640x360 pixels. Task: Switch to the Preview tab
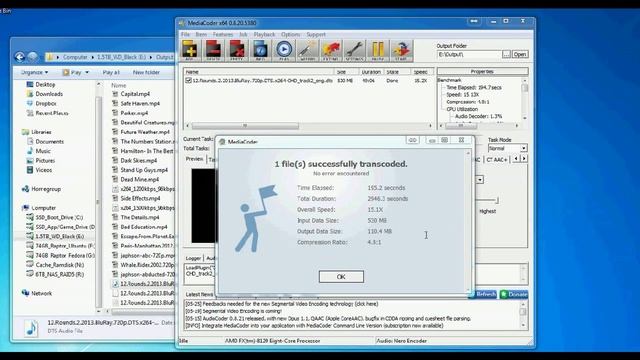tap(194, 159)
